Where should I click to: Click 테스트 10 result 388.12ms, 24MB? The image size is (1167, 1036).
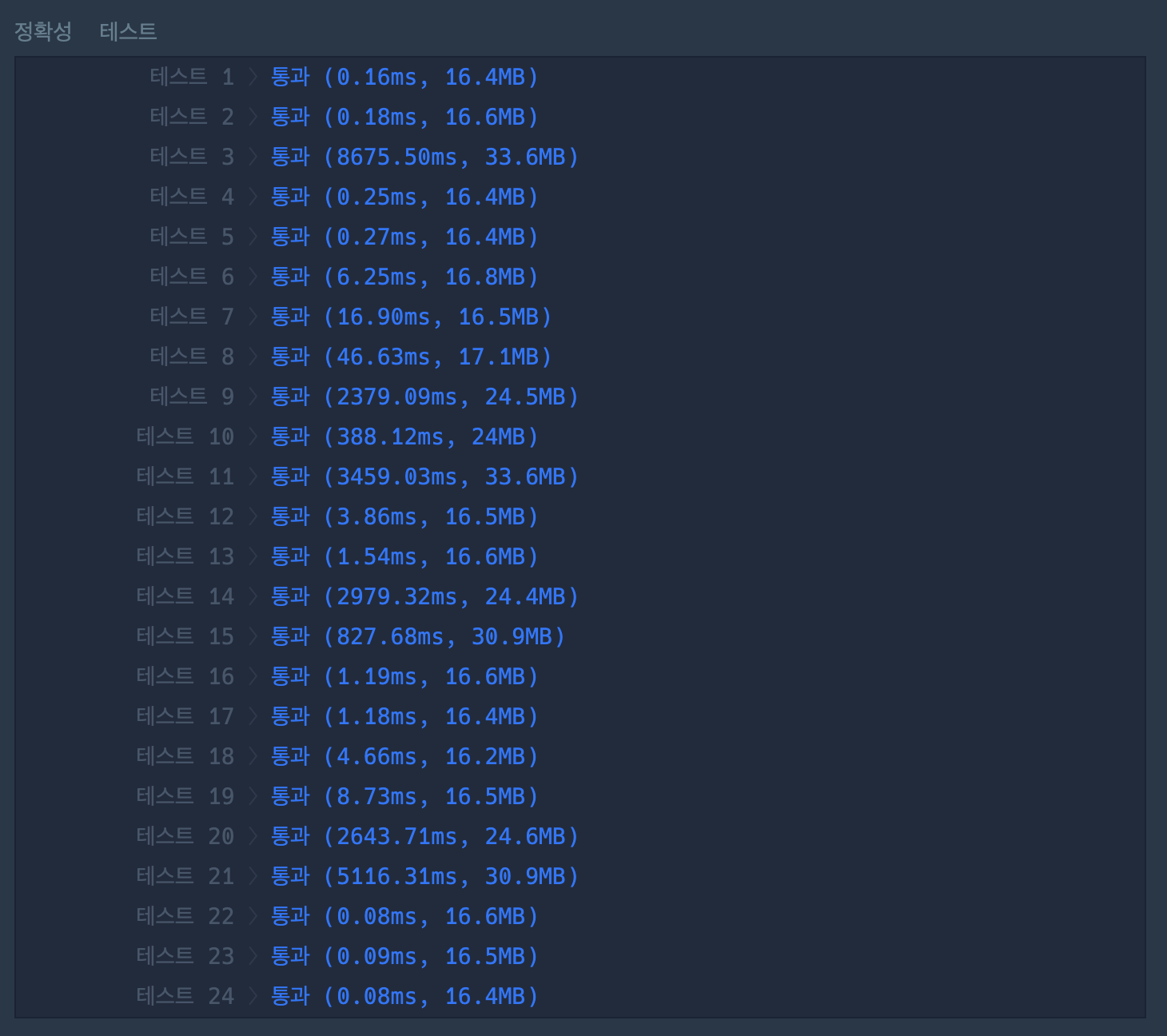pyautogui.click(x=405, y=436)
